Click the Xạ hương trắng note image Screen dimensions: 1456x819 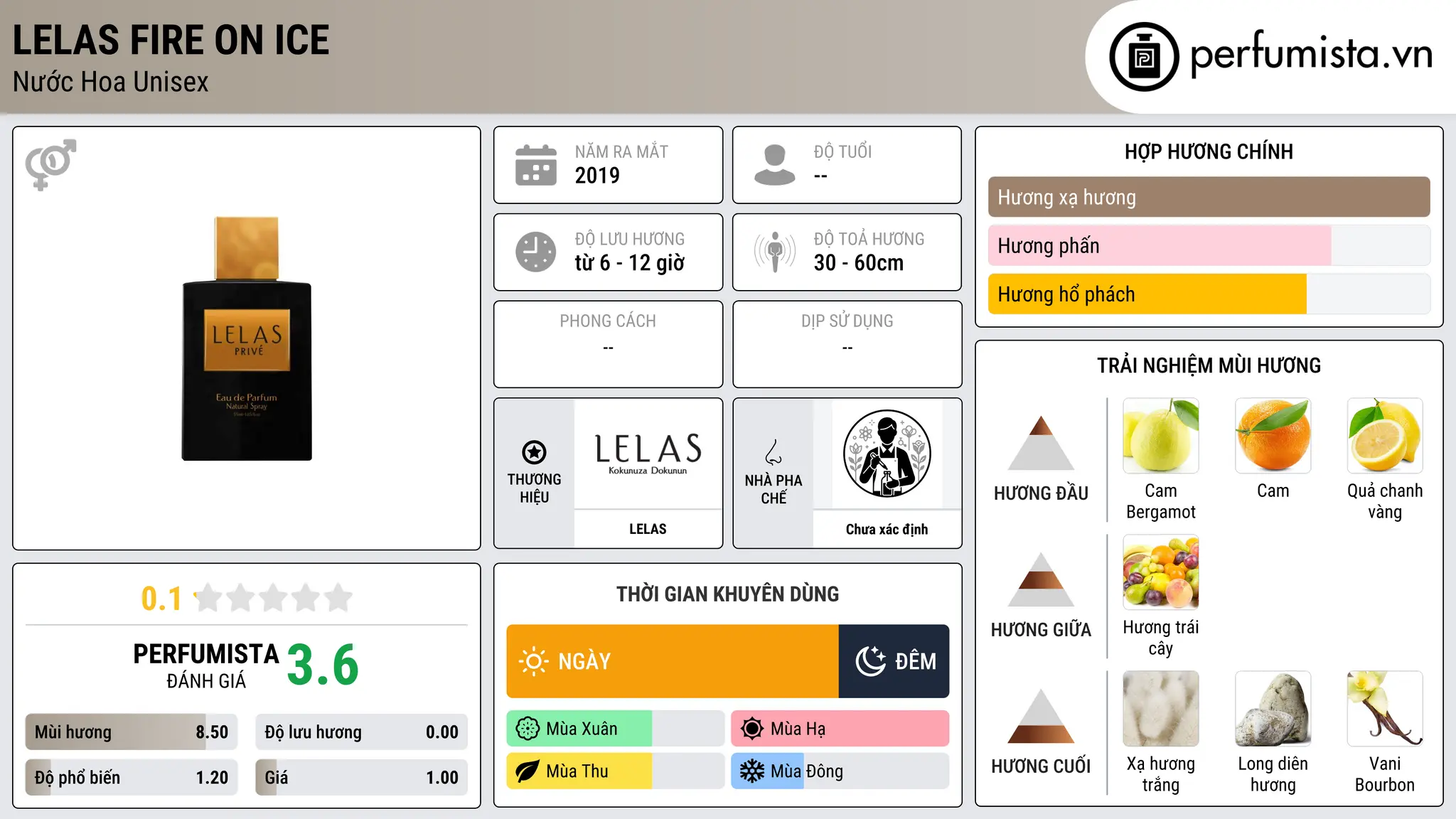pos(1161,709)
